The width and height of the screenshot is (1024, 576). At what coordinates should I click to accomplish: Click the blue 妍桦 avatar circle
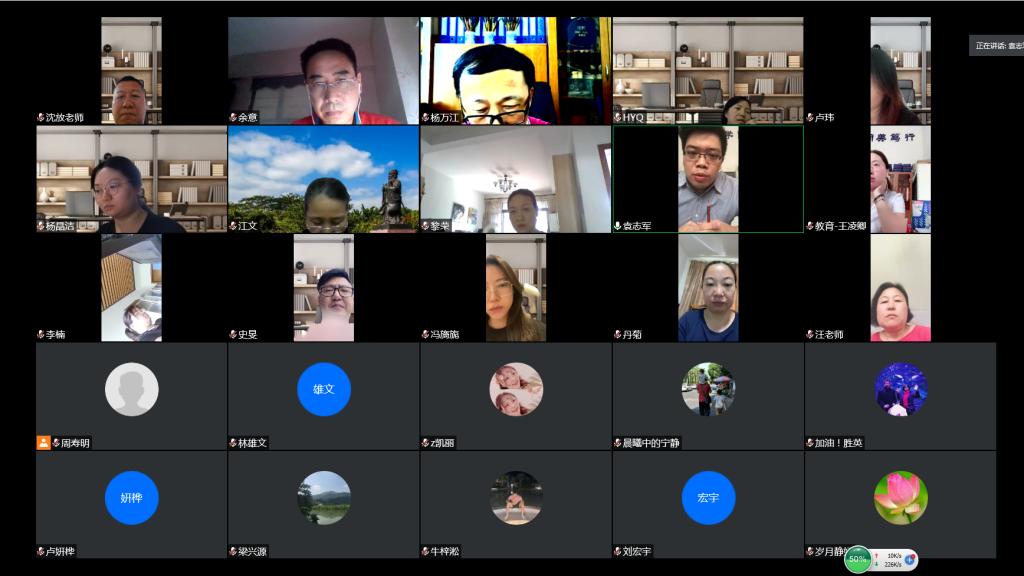pos(131,497)
